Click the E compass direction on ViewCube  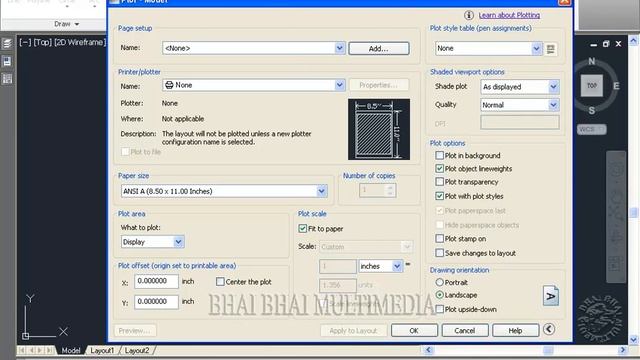pos(616,86)
